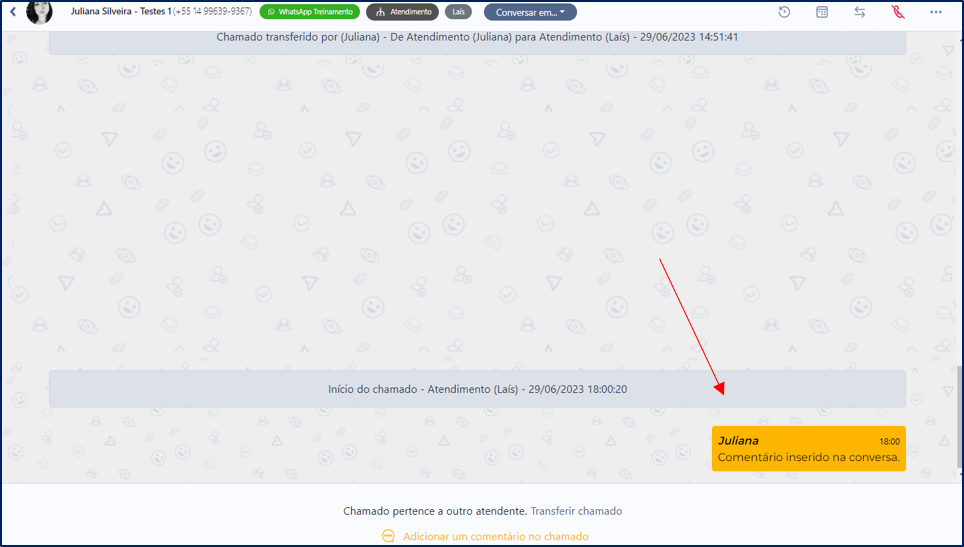Open the three-dot more options menu
The width and height of the screenshot is (964, 547).
click(936, 12)
